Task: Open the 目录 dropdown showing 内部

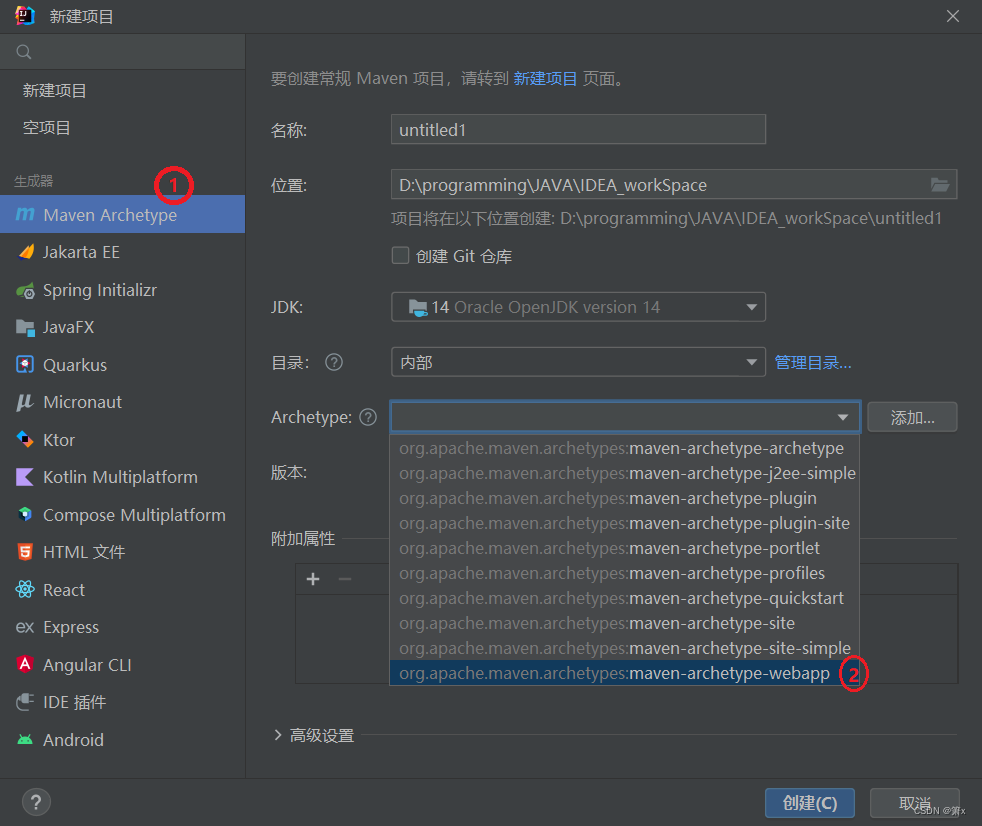Action: (751, 361)
